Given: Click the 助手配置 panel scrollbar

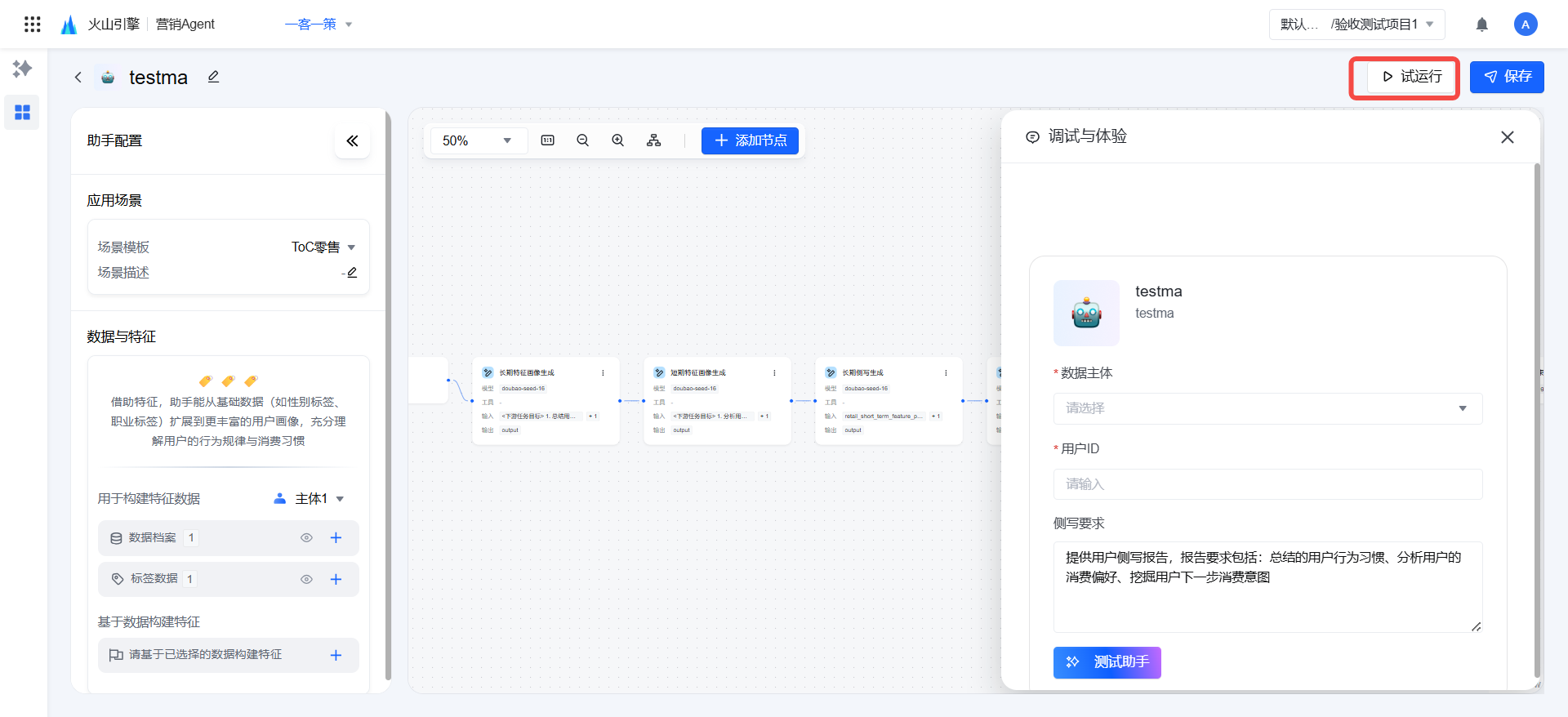Looking at the screenshot, I should pos(388,396).
